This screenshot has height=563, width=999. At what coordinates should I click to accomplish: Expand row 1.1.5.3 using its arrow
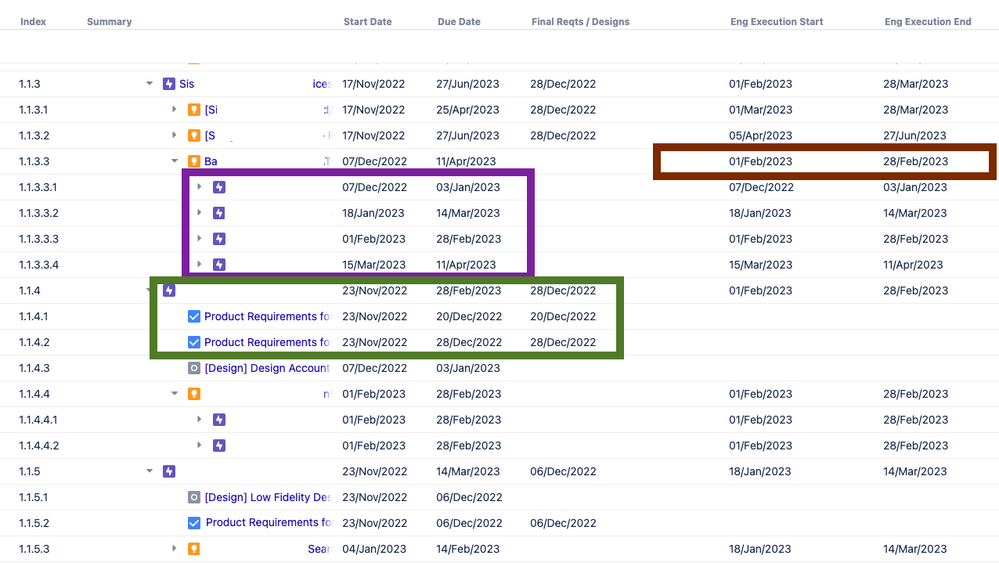coord(174,548)
